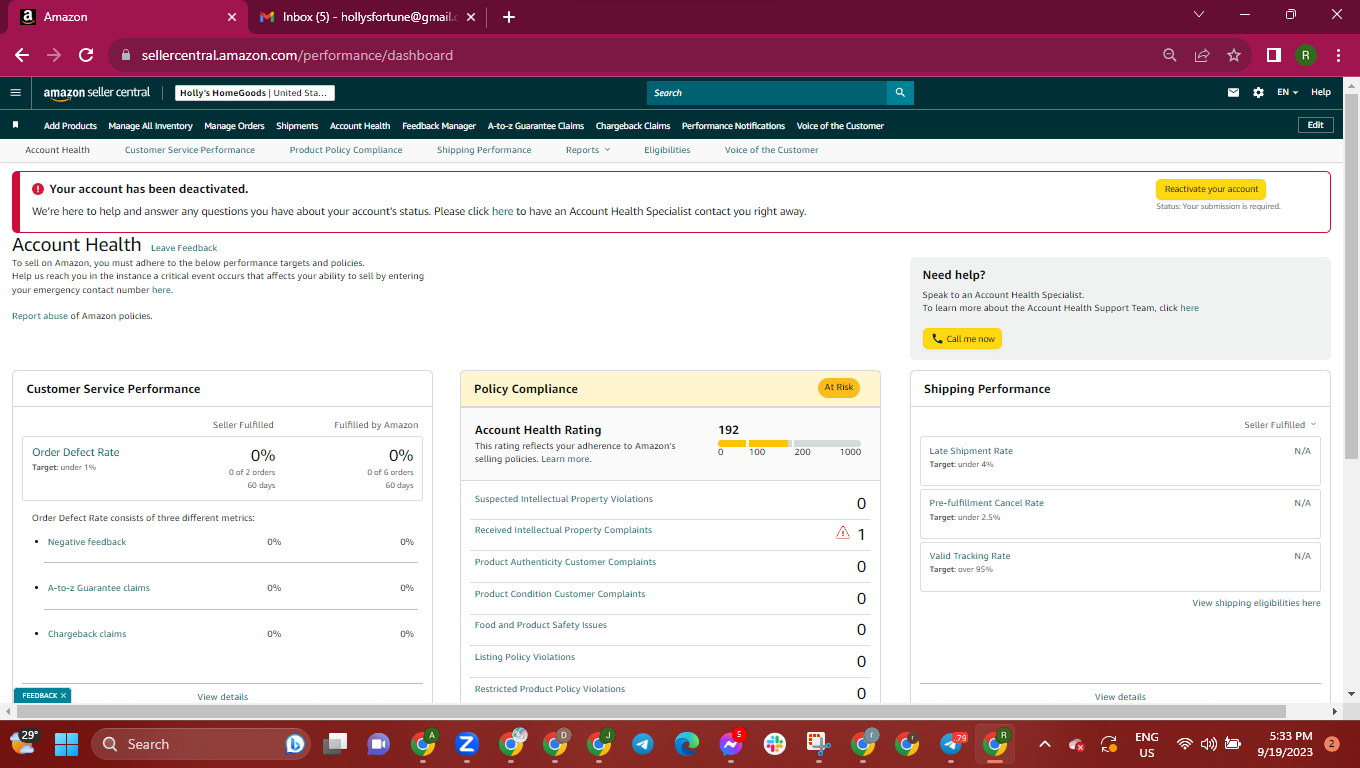
Task: Open Negative feedback metric link
Action: (x=87, y=542)
